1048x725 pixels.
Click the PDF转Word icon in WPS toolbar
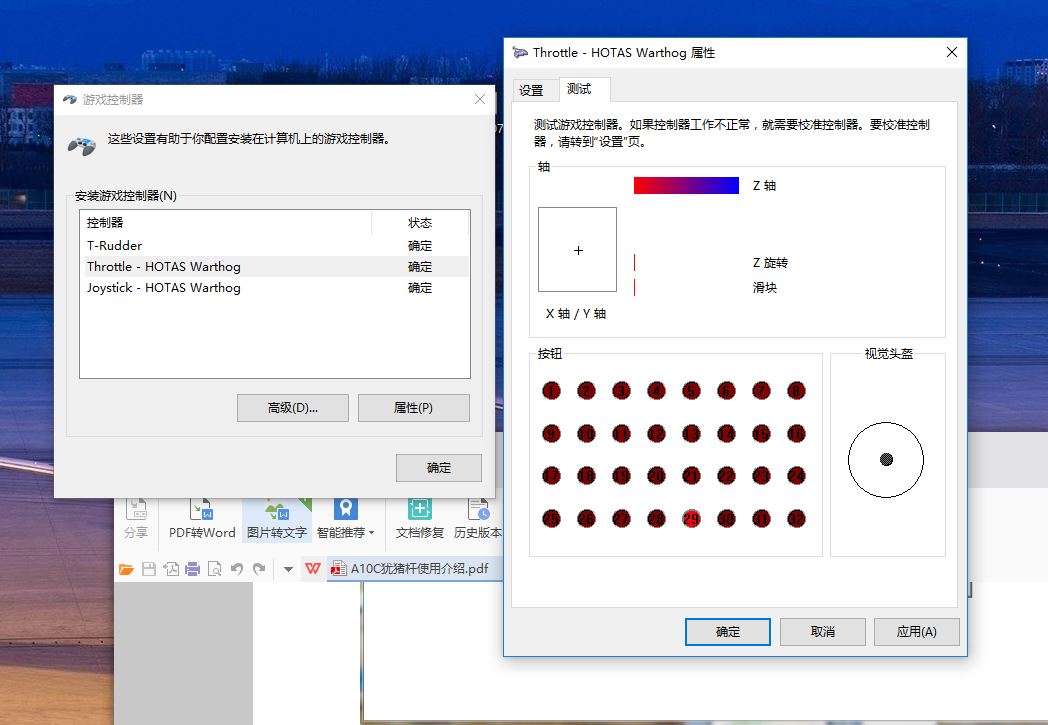(201, 518)
